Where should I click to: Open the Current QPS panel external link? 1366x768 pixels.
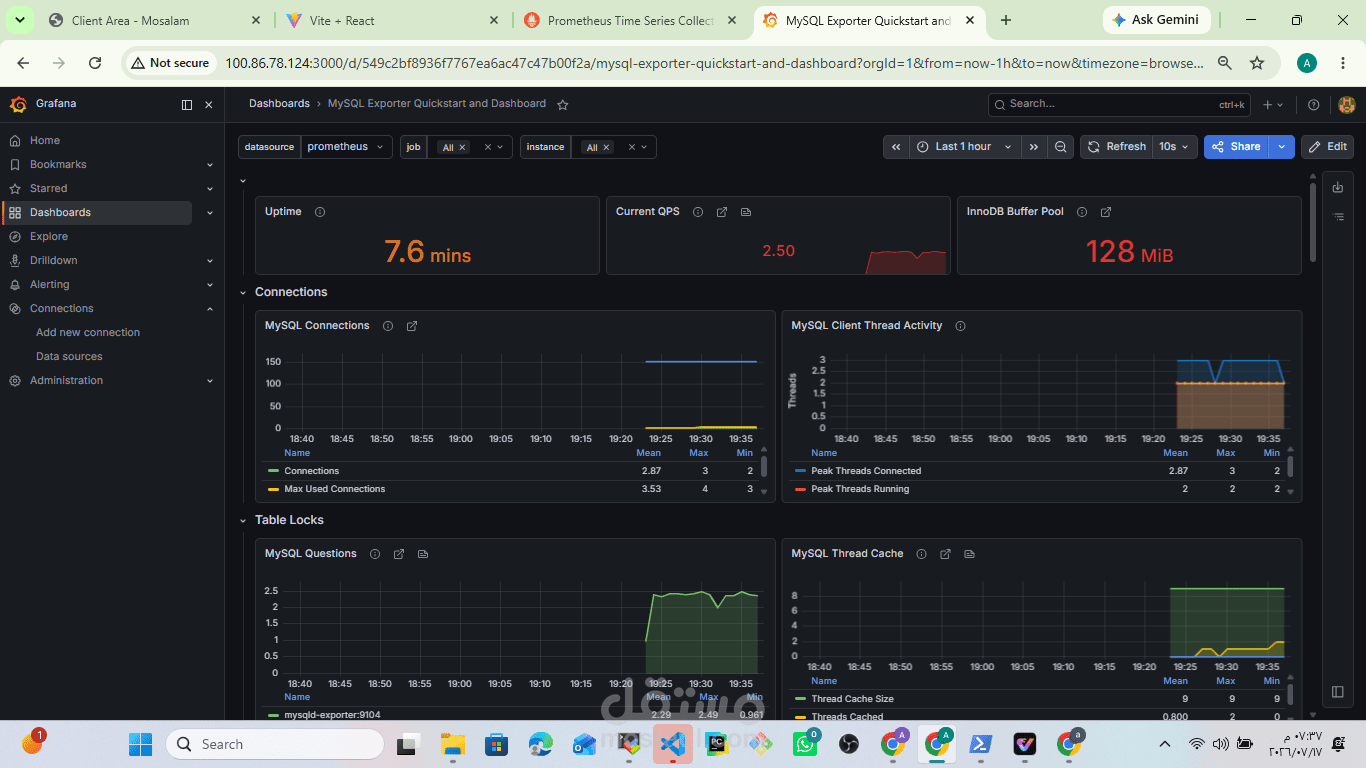(722, 212)
